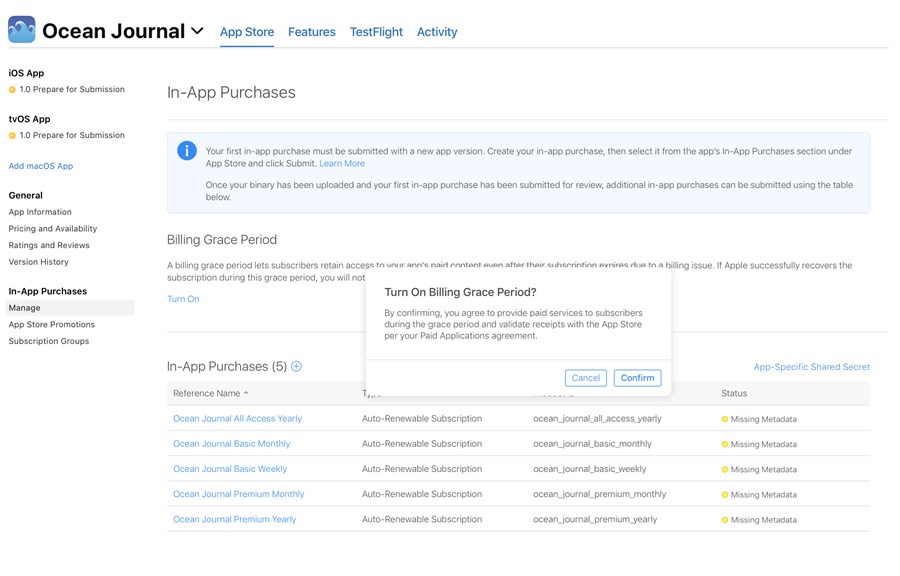The image size is (900, 576).
Task: Select Manage under In-App Purchases
Action: [x=70, y=308]
